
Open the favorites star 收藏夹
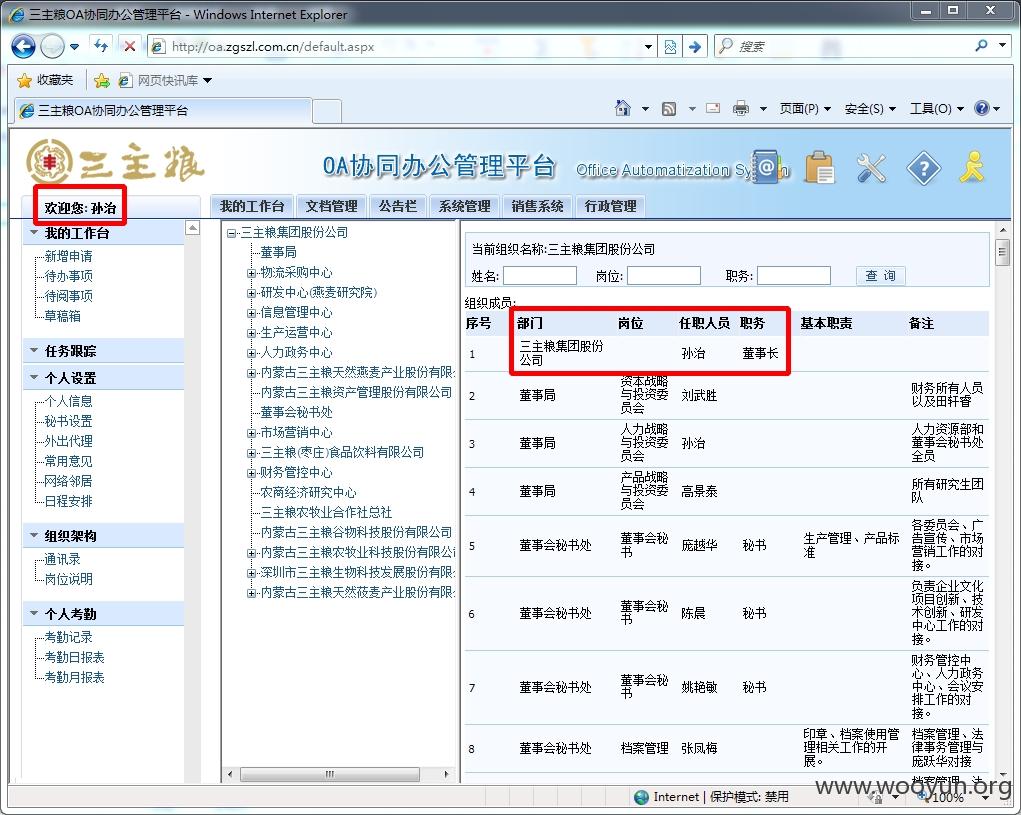(45, 80)
